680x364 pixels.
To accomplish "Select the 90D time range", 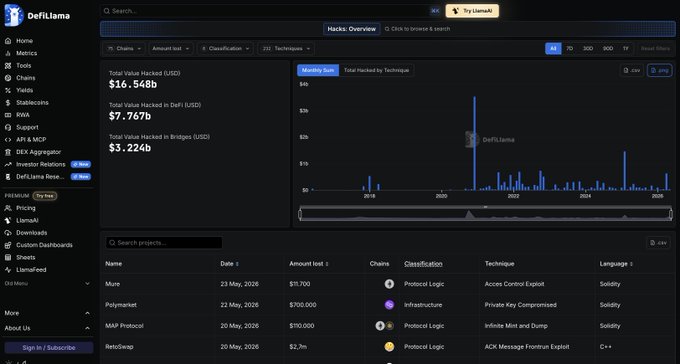I will tap(608, 49).
